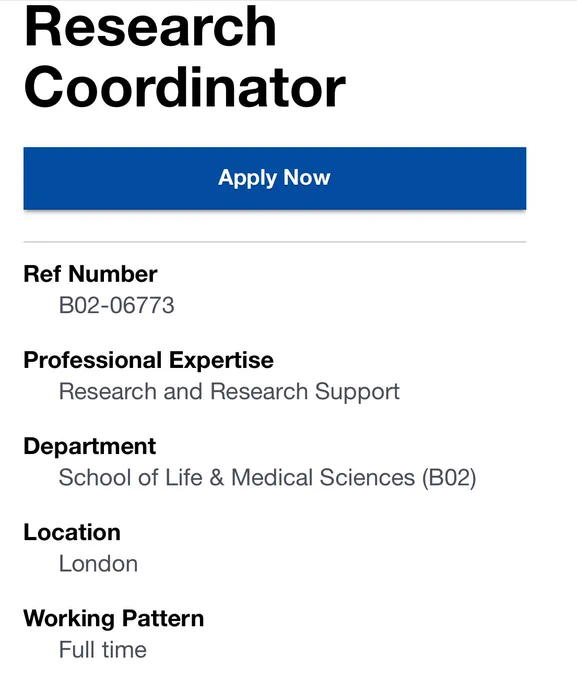Click the Ref Number label
Image resolution: width=577 pixels, height=680 pixels.
point(90,274)
